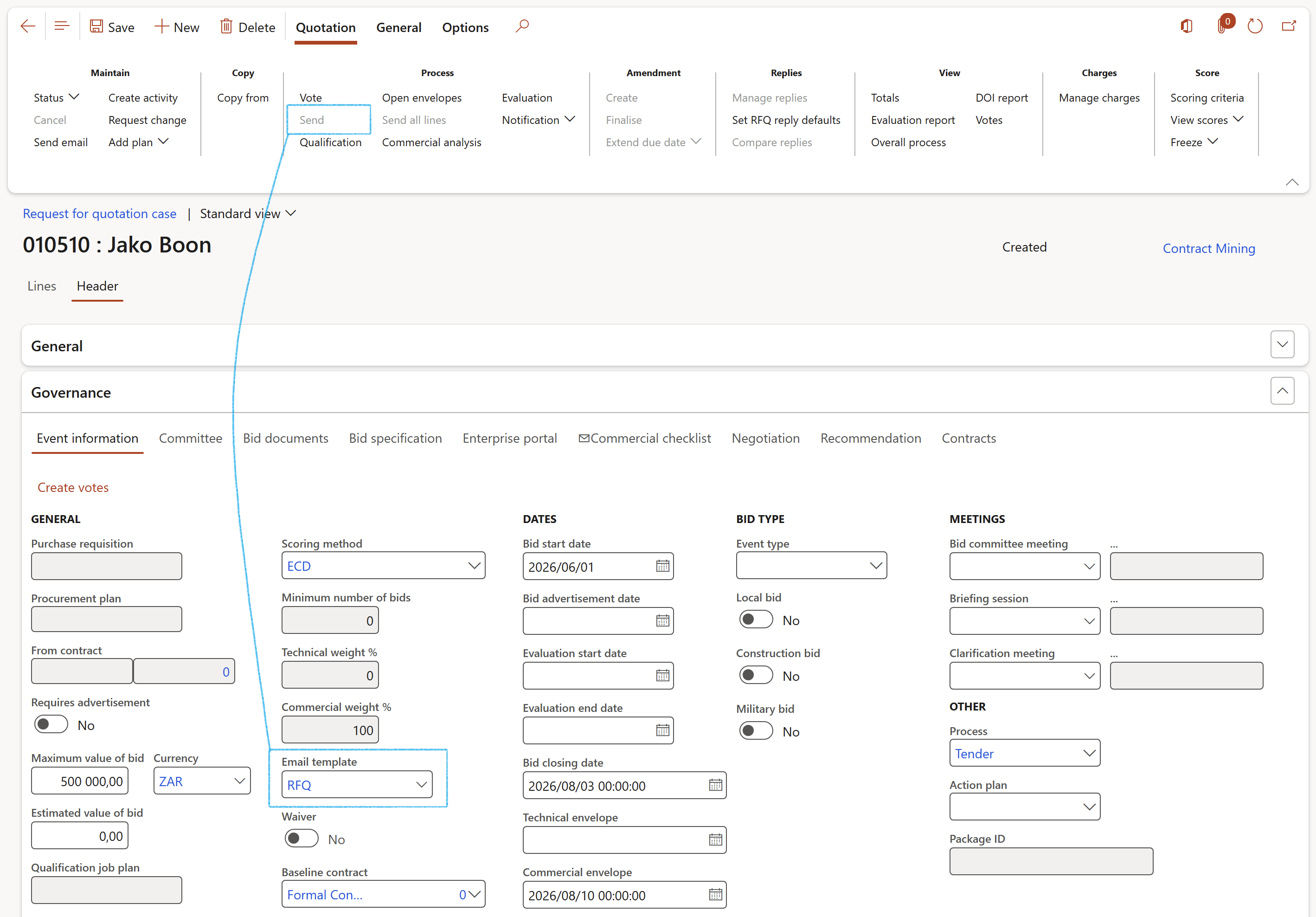Open Technical envelope calendar icon

[715, 840]
